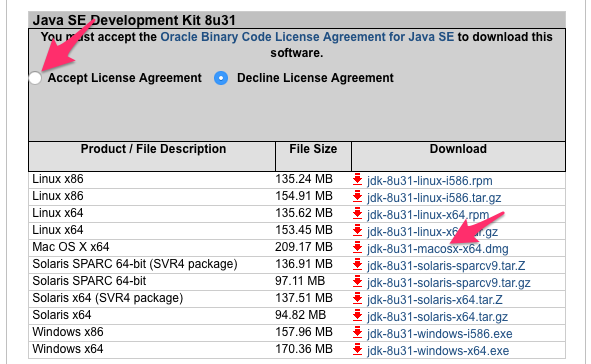The image size is (591, 364).
Task: Click the red download arrow in the 153.45 MB row
Action: click(x=357, y=231)
